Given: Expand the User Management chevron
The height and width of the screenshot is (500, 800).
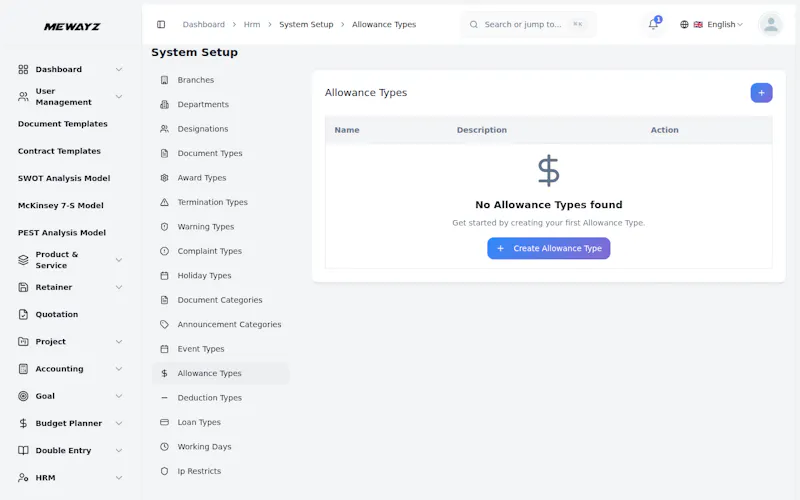Looking at the screenshot, I should coord(119,96).
